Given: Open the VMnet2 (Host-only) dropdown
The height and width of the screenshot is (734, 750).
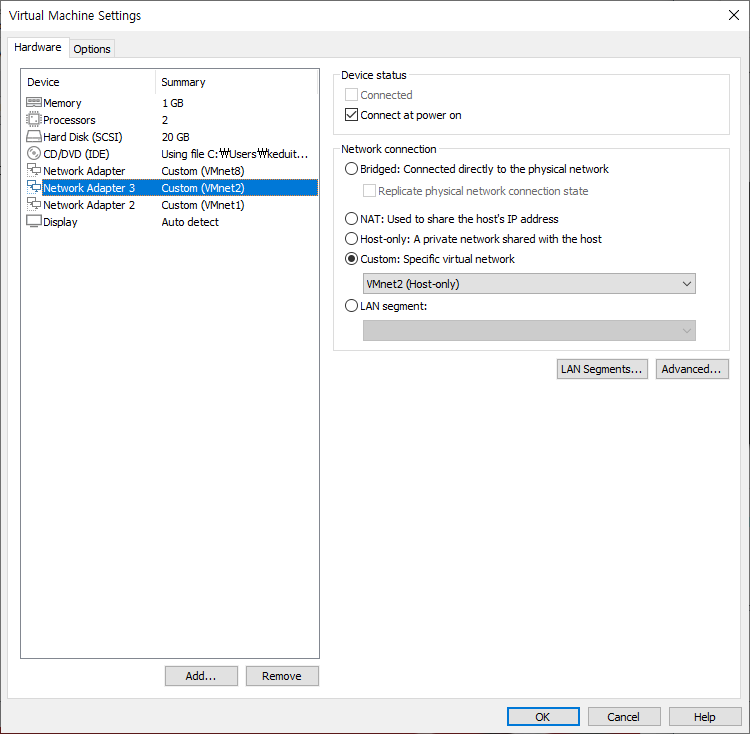Looking at the screenshot, I should (x=529, y=284).
